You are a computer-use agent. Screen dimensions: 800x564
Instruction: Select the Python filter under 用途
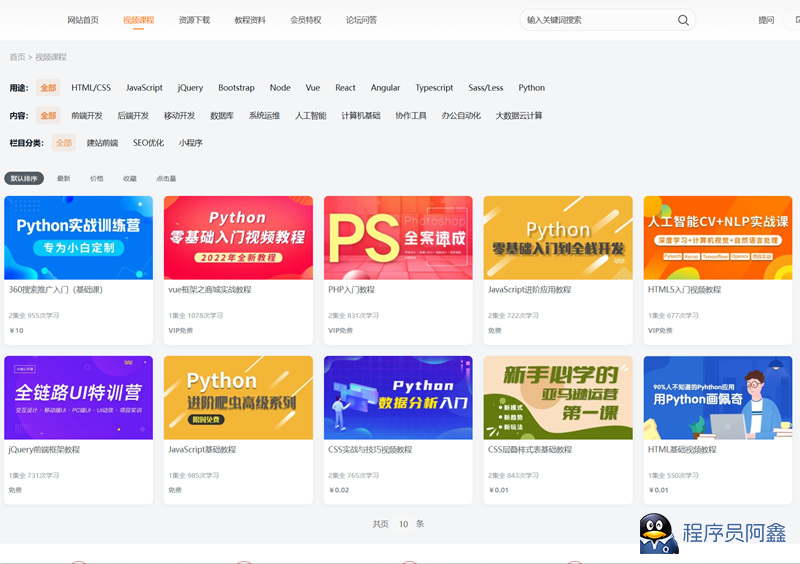[x=532, y=88]
